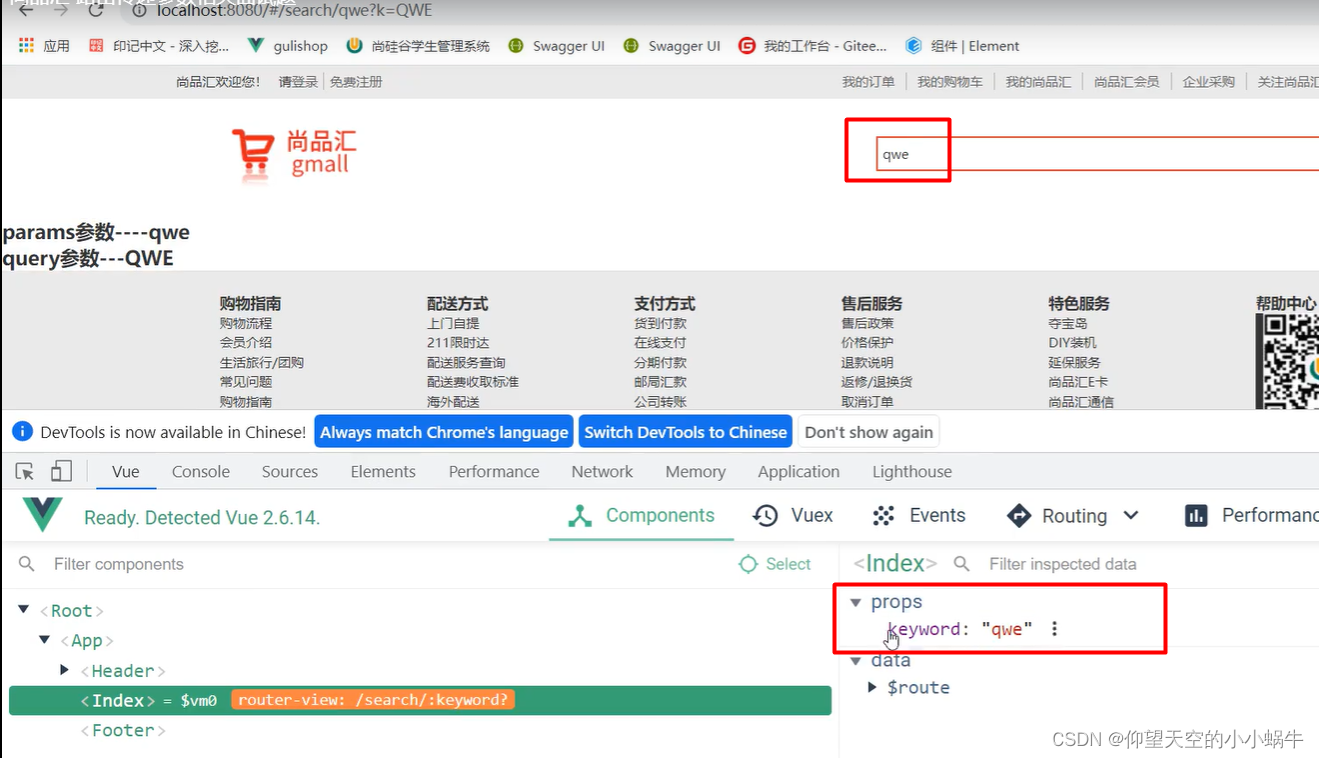Open the Vue Events tab
Image resolution: width=1319 pixels, height=758 pixels.
click(919, 516)
